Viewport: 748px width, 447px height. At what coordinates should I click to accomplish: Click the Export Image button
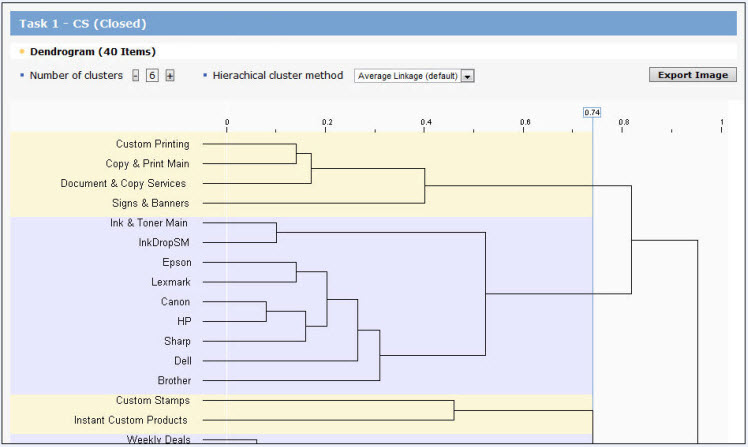coord(693,75)
